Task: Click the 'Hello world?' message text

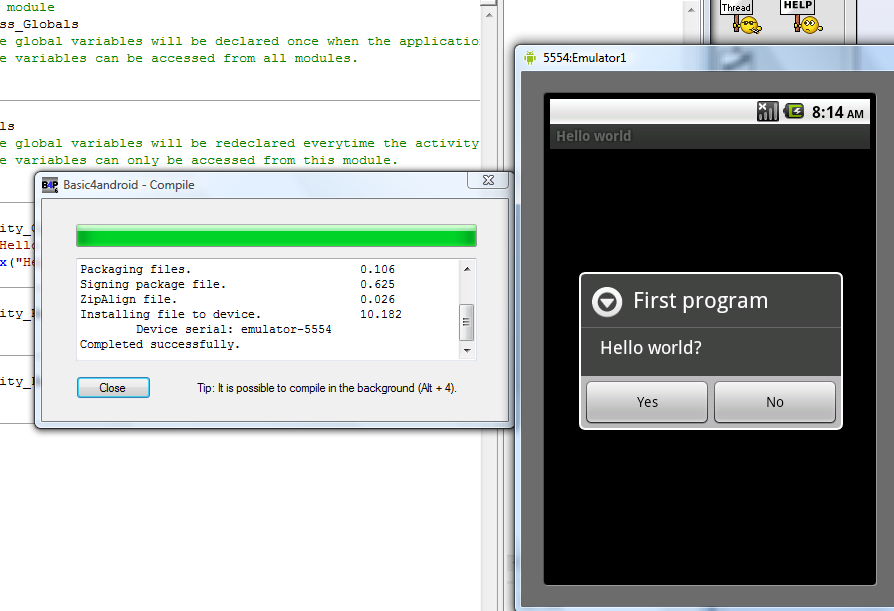Action: pyautogui.click(x=651, y=348)
